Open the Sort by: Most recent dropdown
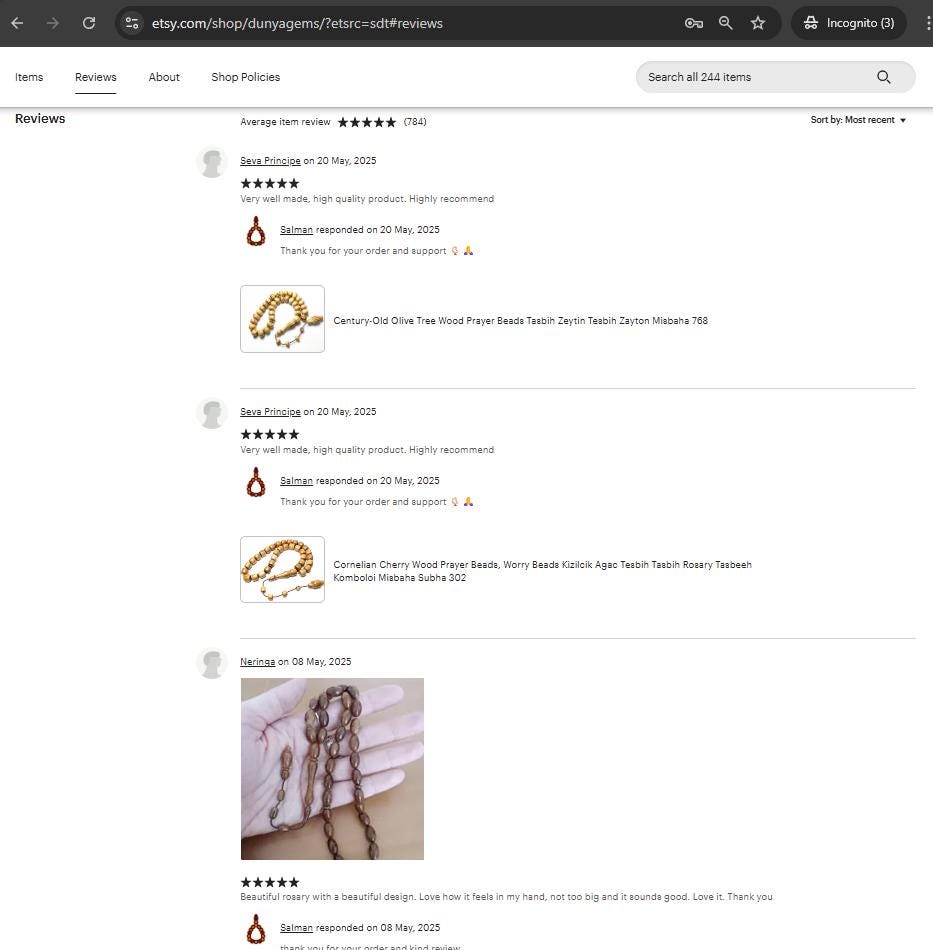933x950 pixels. 858,120
